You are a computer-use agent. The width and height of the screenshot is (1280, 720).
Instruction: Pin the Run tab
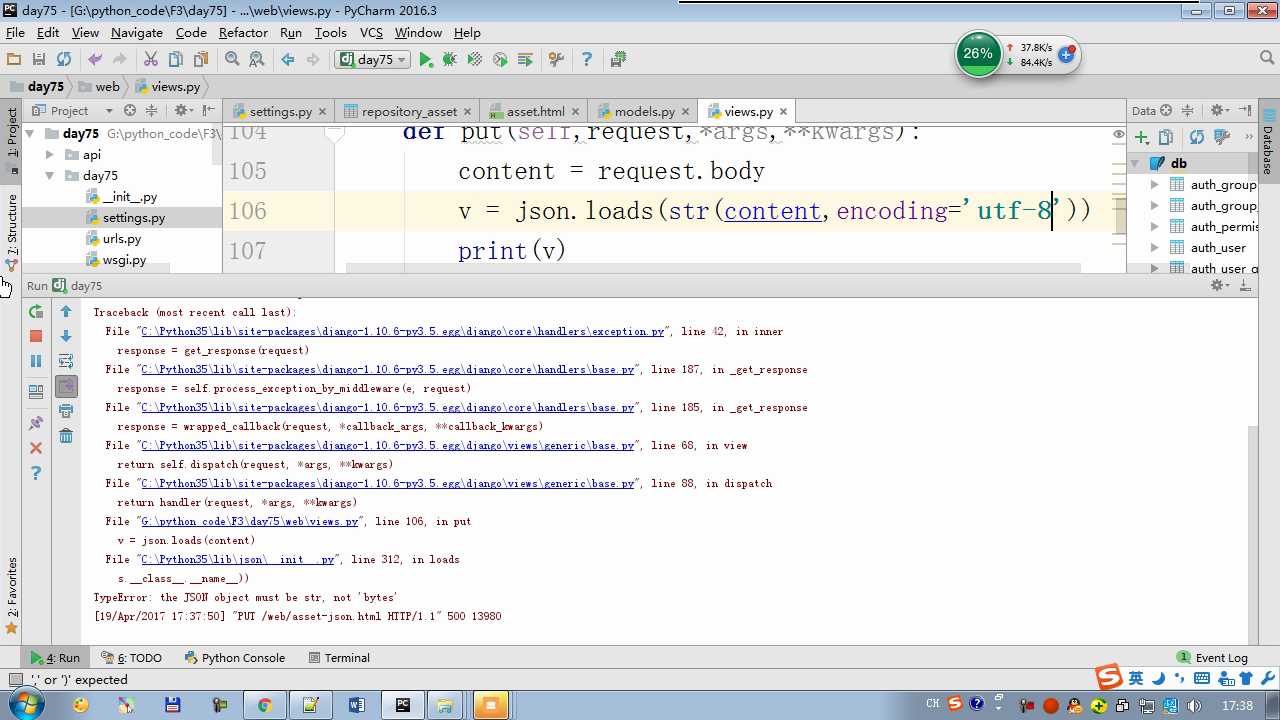(x=36, y=423)
